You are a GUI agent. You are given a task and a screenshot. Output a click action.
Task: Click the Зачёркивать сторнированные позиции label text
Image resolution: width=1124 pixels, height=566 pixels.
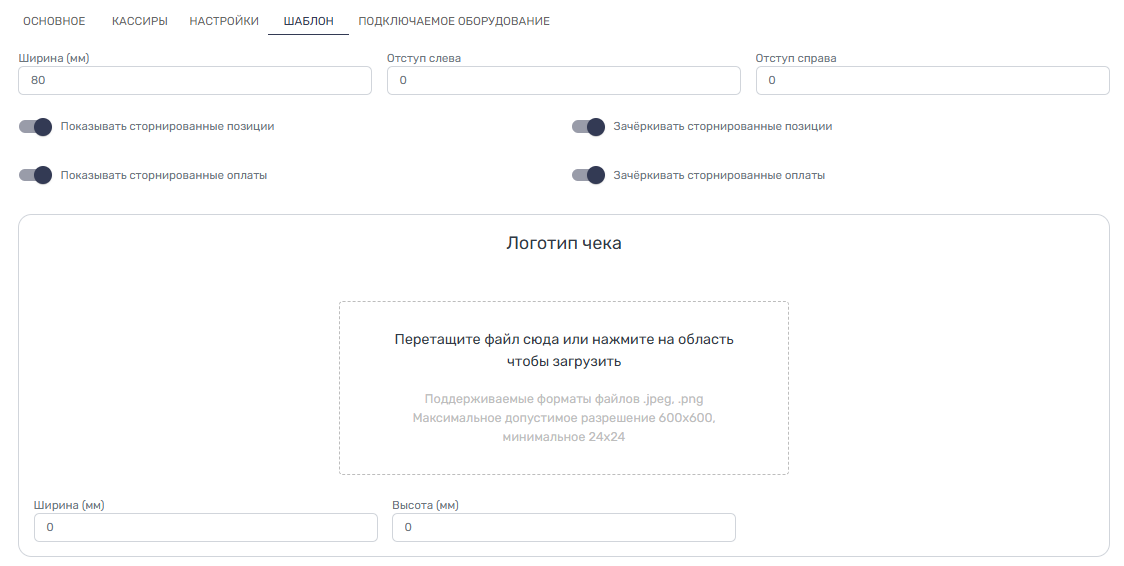(722, 127)
